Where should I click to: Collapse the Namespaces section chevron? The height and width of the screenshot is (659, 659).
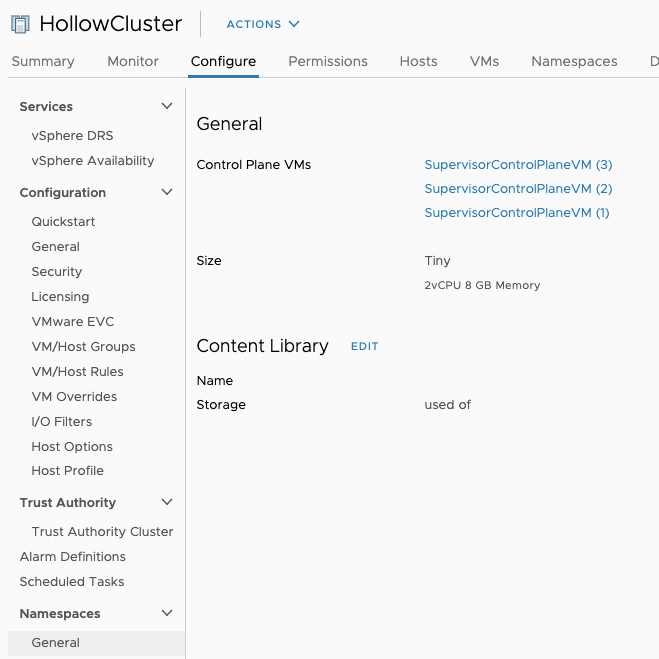(167, 613)
